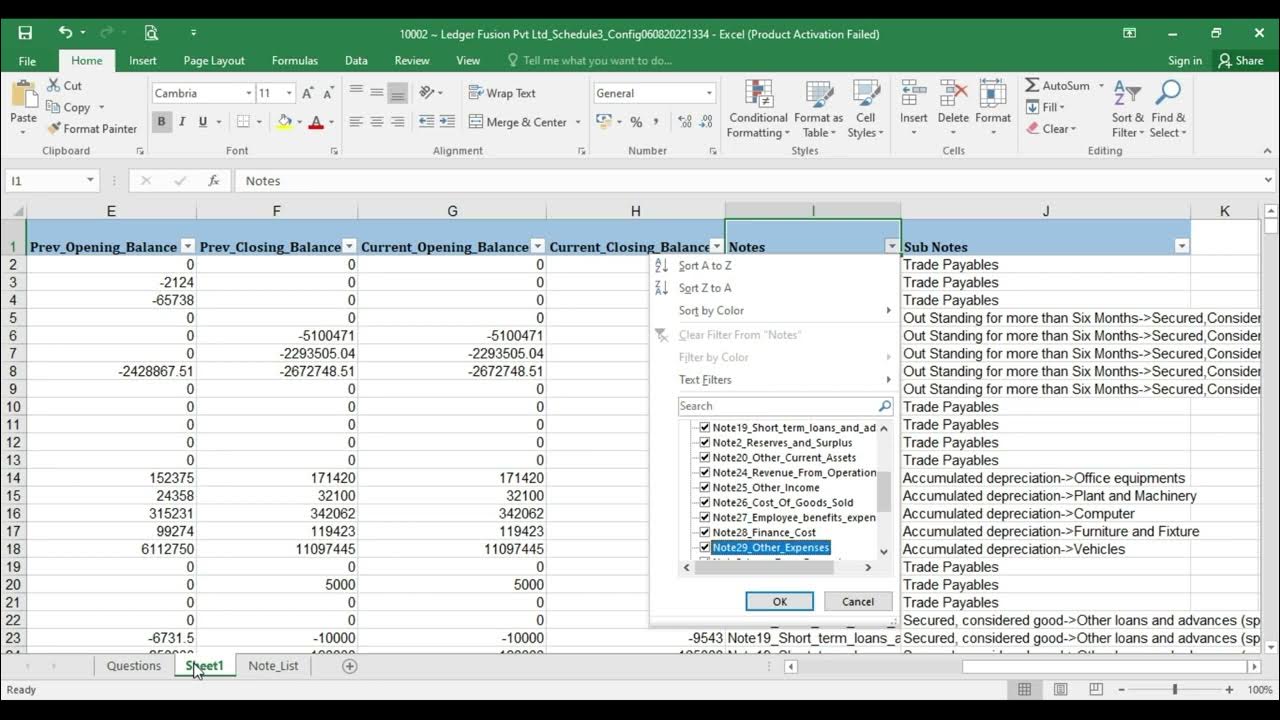This screenshot has height=720, width=1280.
Task: Switch to the Page Layout view icon in the status bar
Action: pos(1060,690)
